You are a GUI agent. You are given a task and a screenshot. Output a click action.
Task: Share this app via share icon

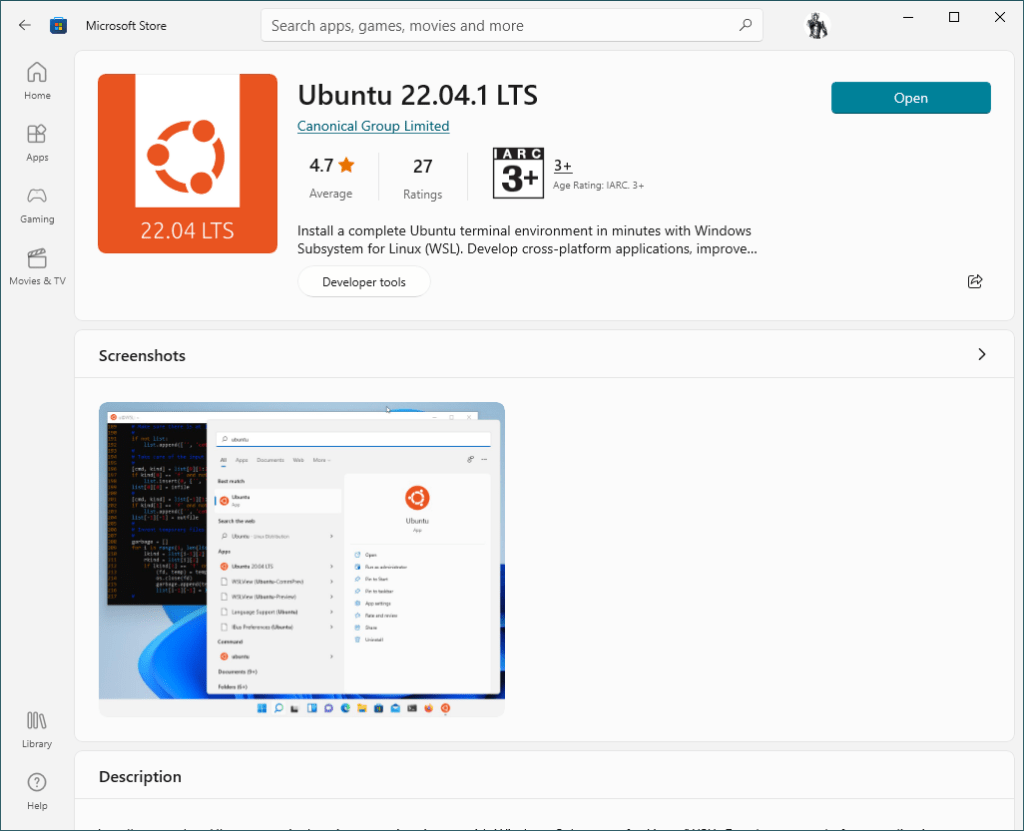(x=974, y=282)
